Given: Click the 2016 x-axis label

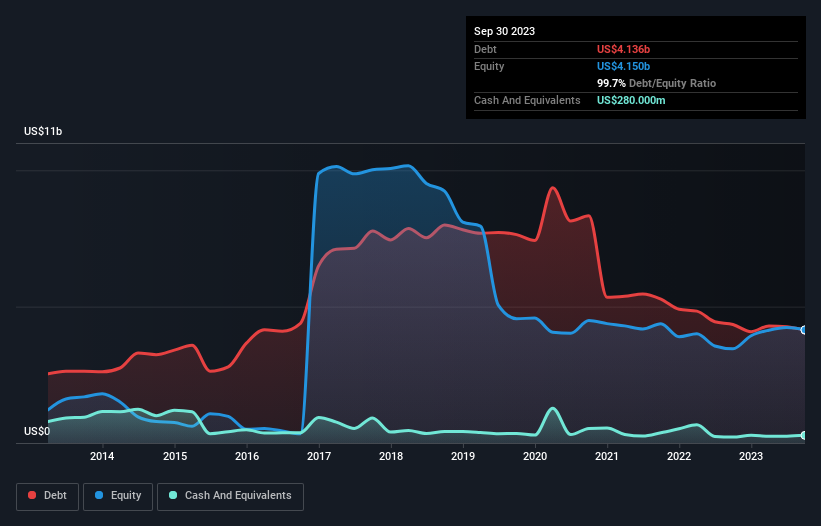Looking at the screenshot, I should 247,456.
